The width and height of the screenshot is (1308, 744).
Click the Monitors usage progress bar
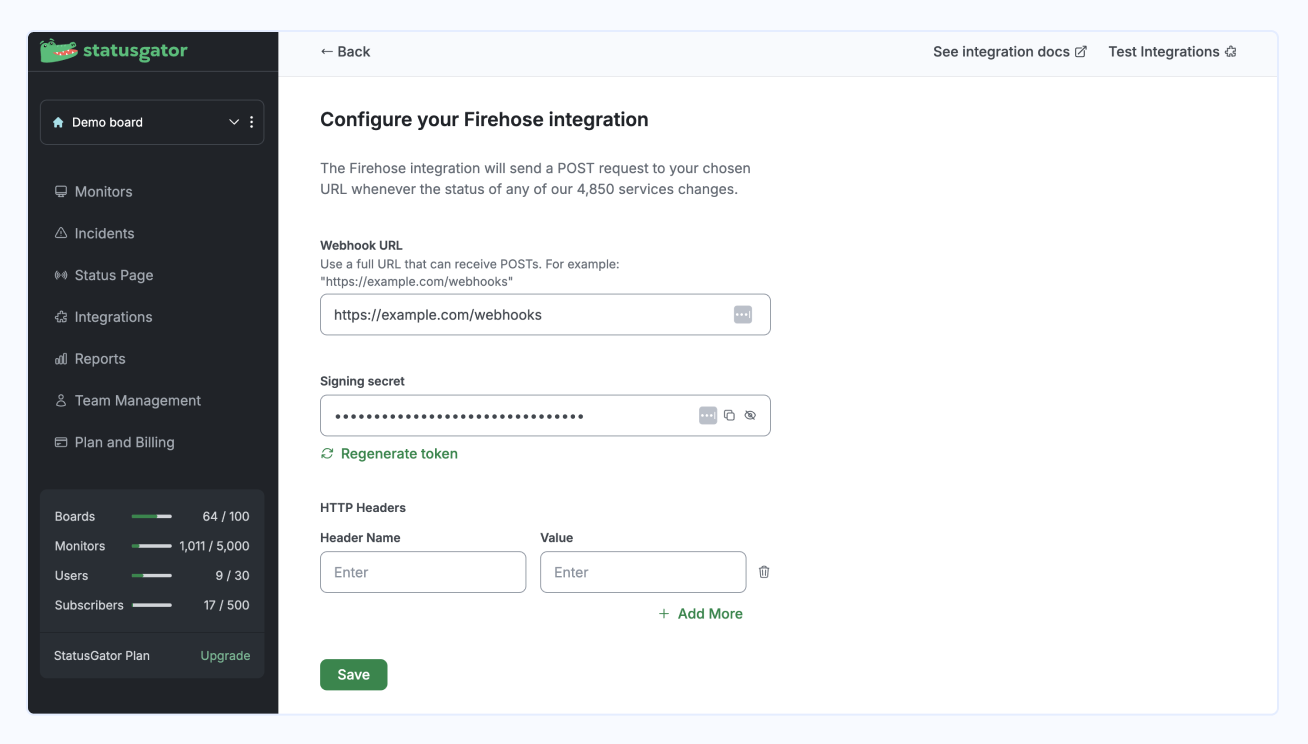152,546
